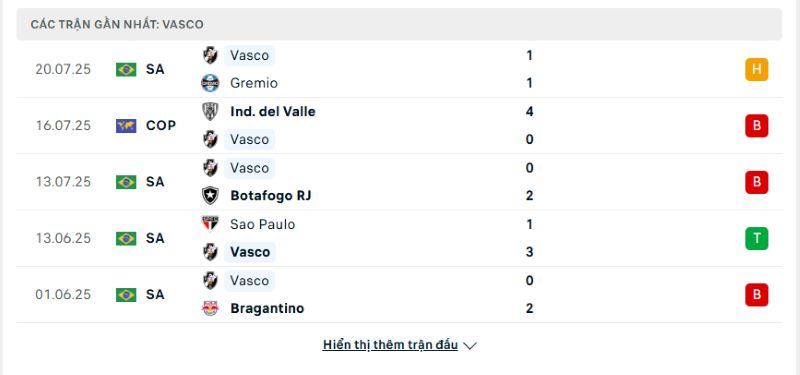Click the Gremio team crest icon
The width and height of the screenshot is (800, 375).
click(x=210, y=83)
